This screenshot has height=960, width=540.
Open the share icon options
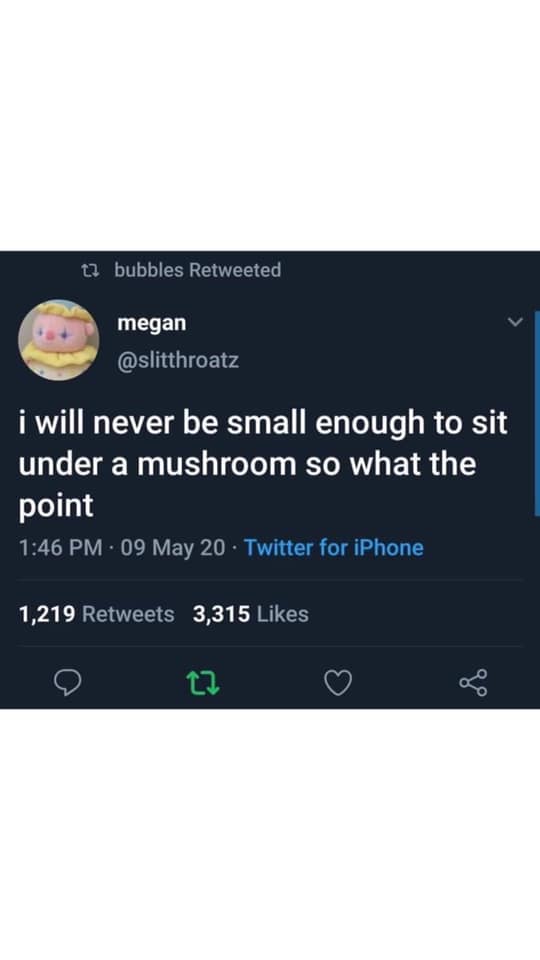(473, 683)
